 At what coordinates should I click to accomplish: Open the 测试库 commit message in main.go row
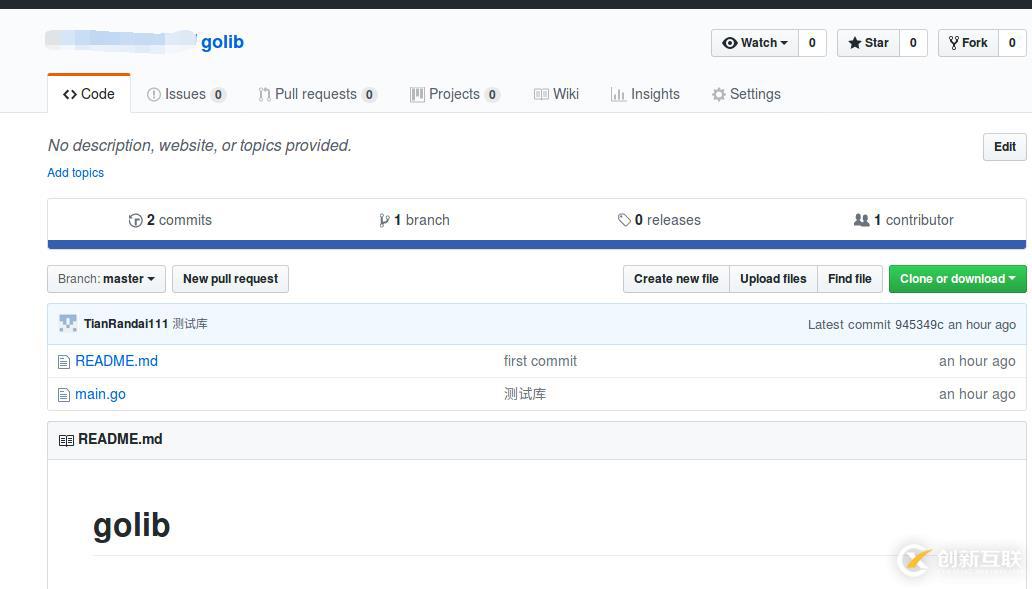tap(525, 394)
